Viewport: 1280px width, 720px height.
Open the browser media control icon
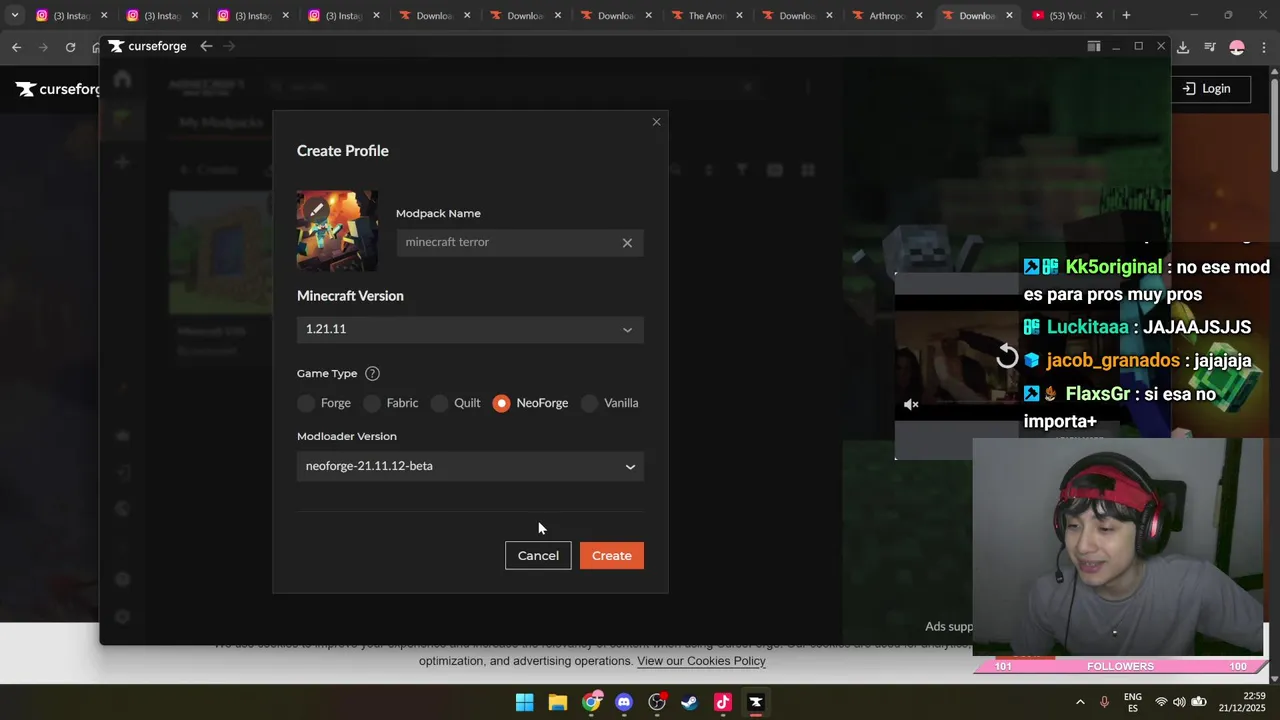coord(1210,47)
